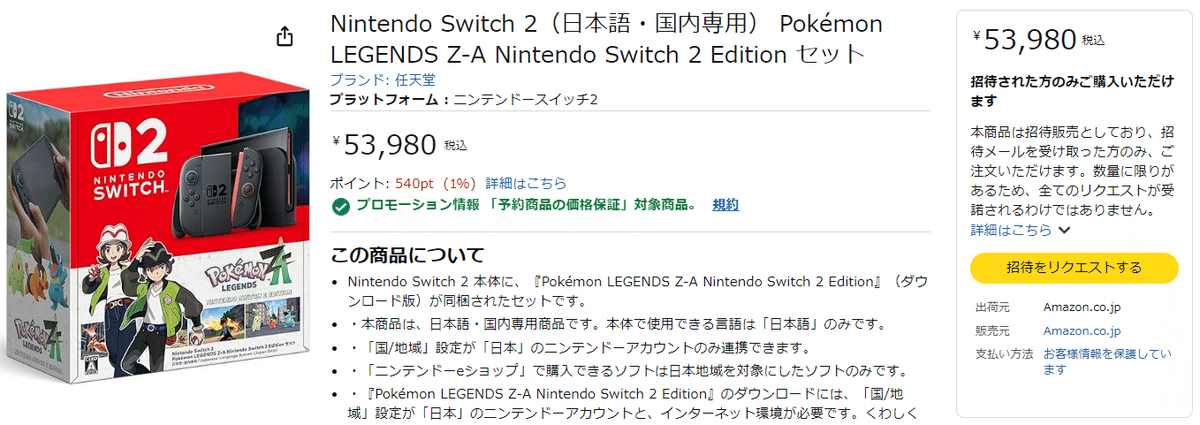Screen dimensions: 1200x425
Task: Click the ¥53,980 price in the buy box
Action: [1028, 39]
